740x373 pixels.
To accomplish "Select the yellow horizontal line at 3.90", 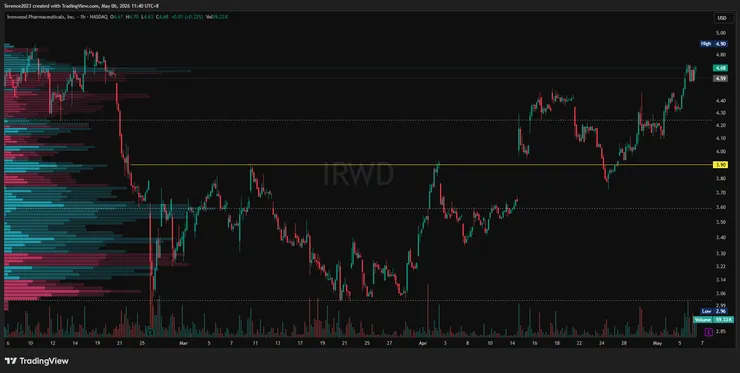I will pyautogui.click(x=420, y=165).
